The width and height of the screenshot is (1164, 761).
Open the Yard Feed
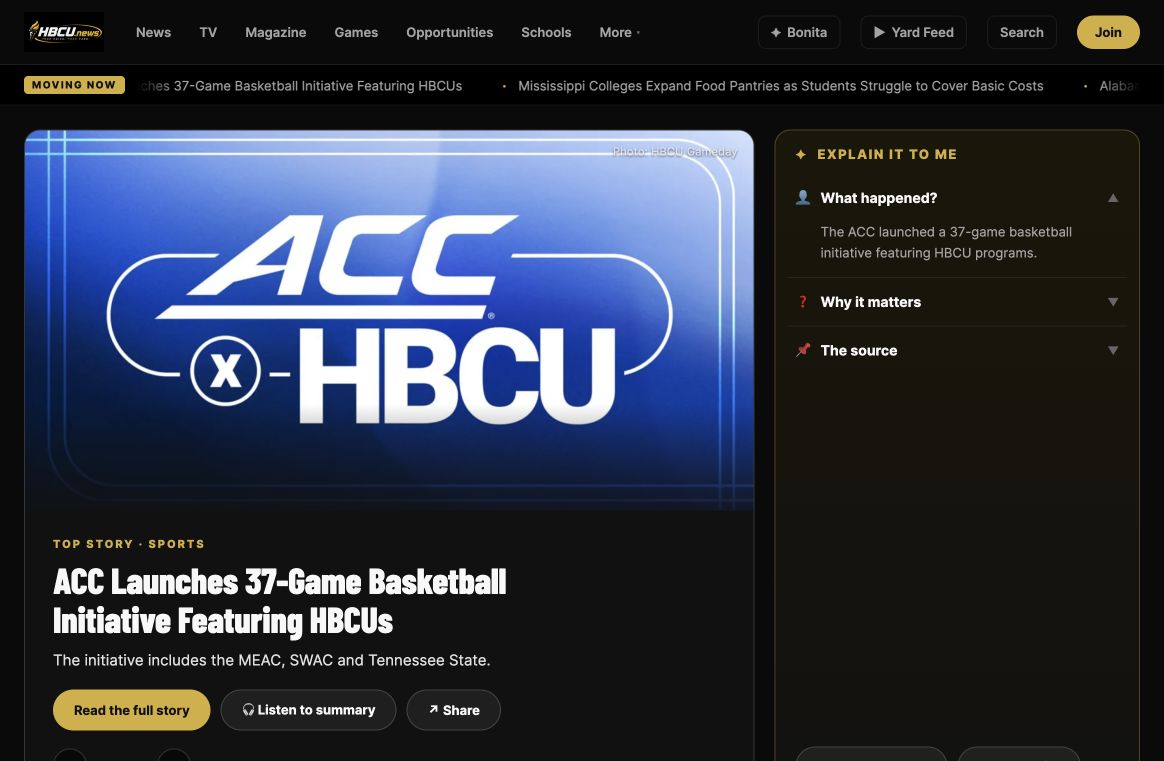tap(913, 33)
